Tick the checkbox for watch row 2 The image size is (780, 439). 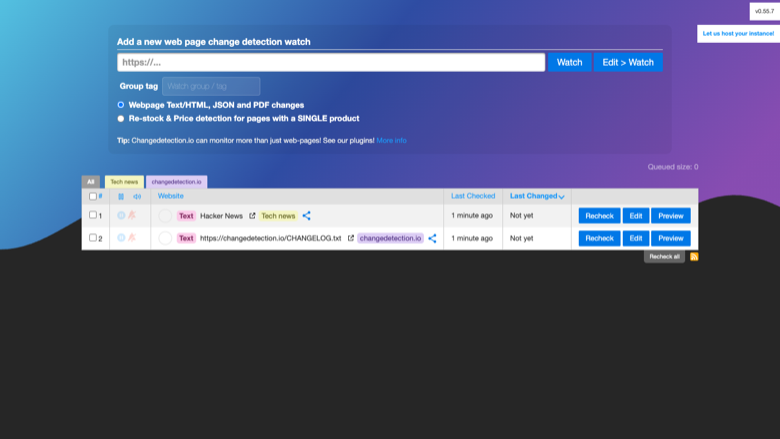(x=93, y=237)
